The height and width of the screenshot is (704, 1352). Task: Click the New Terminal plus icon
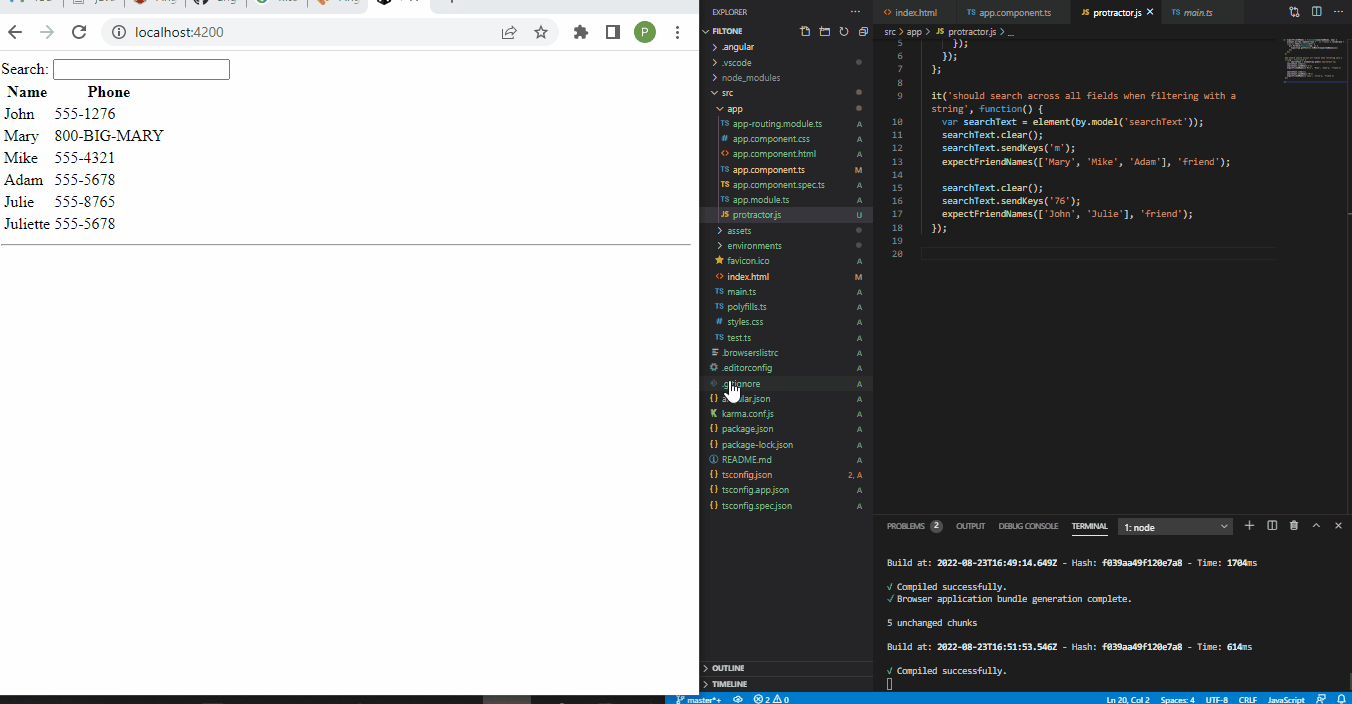tap(1249, 525)
